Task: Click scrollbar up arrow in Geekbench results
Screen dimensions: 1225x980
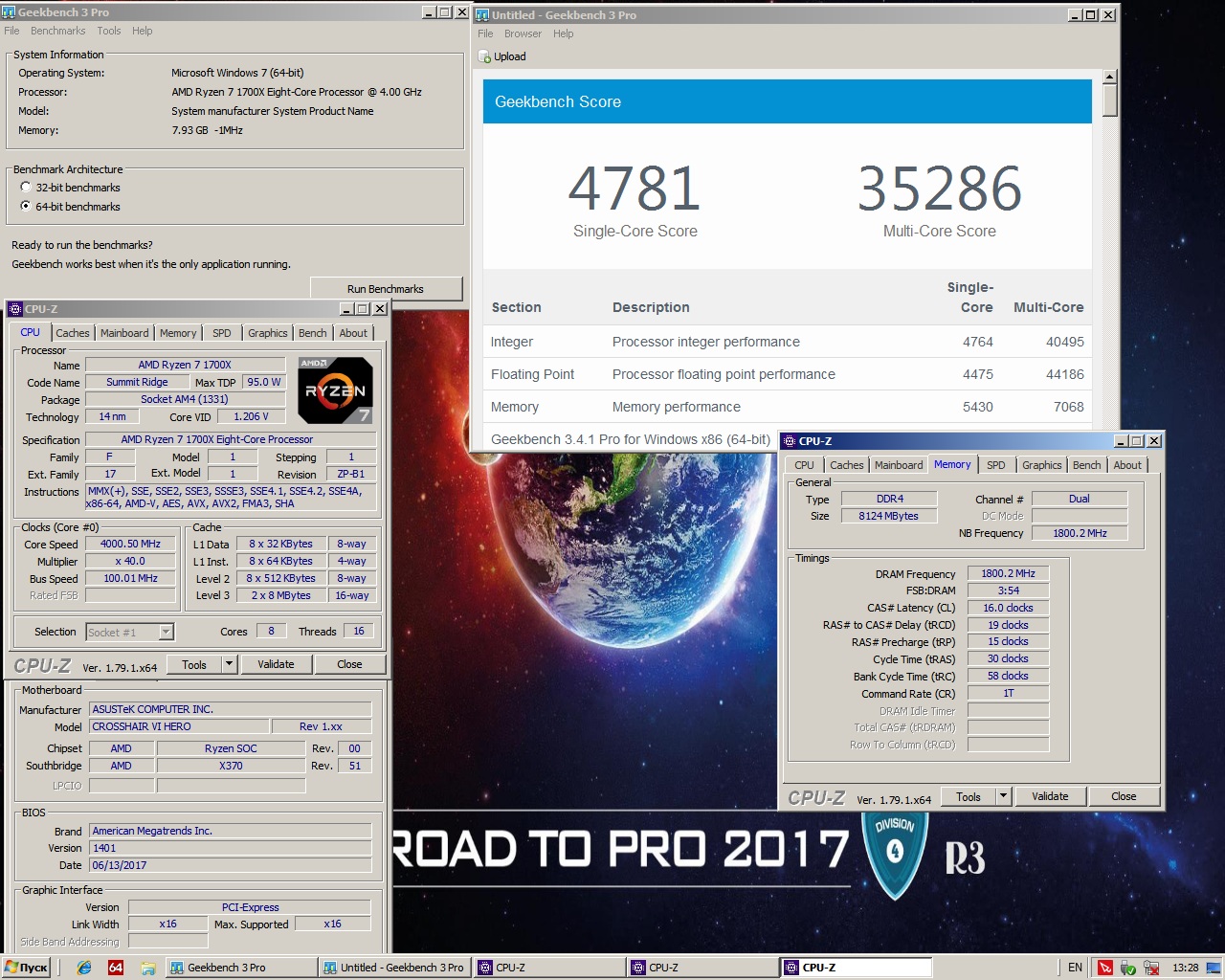Action: [x=1110, y=77]
